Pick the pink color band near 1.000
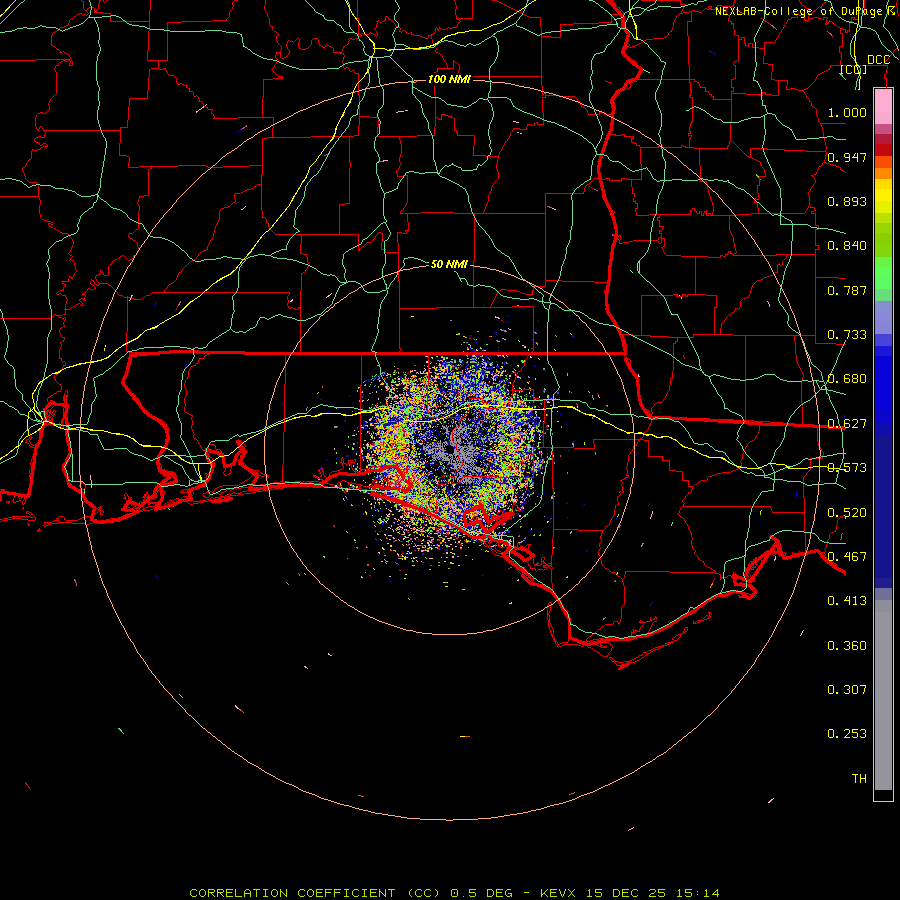 coord(883,107)
